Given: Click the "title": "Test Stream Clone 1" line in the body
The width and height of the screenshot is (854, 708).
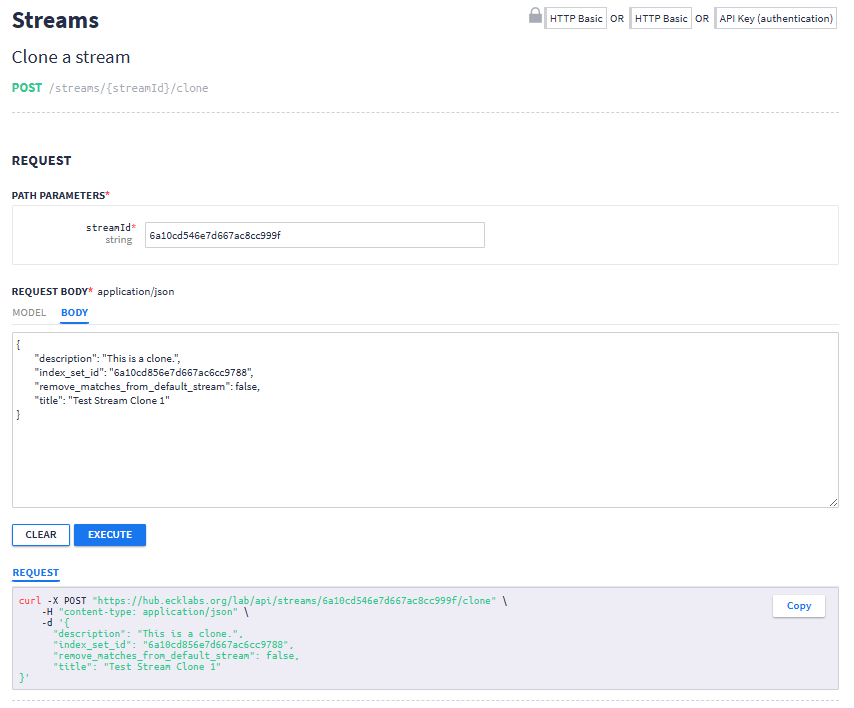Looking at the screenshot, I should click(102, 401).
